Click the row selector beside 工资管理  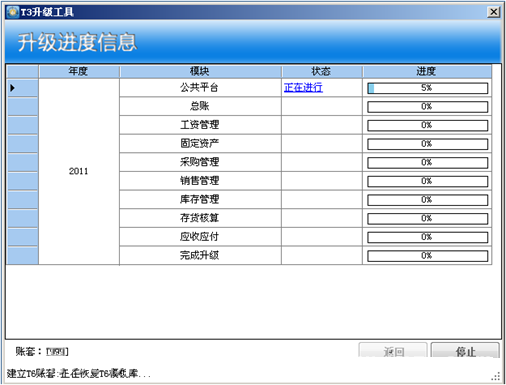22,125
